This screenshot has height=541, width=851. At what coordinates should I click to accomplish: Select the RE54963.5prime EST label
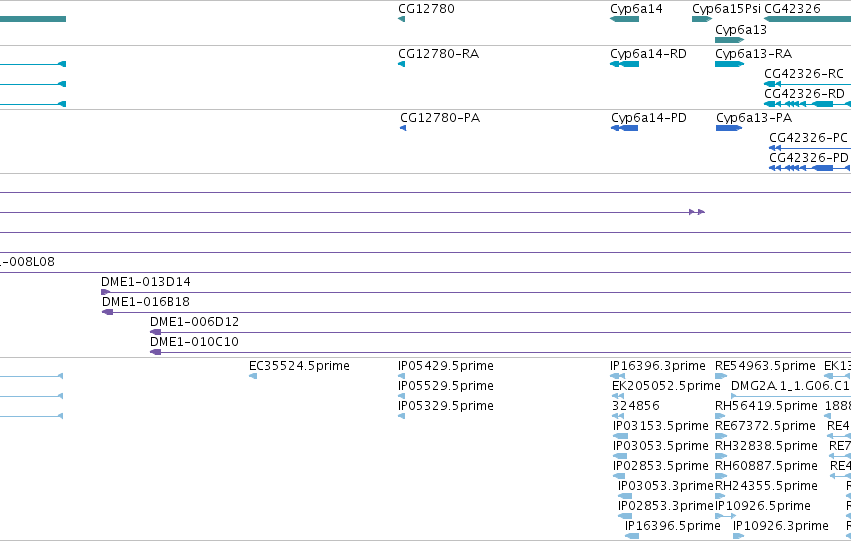(765, 366)
